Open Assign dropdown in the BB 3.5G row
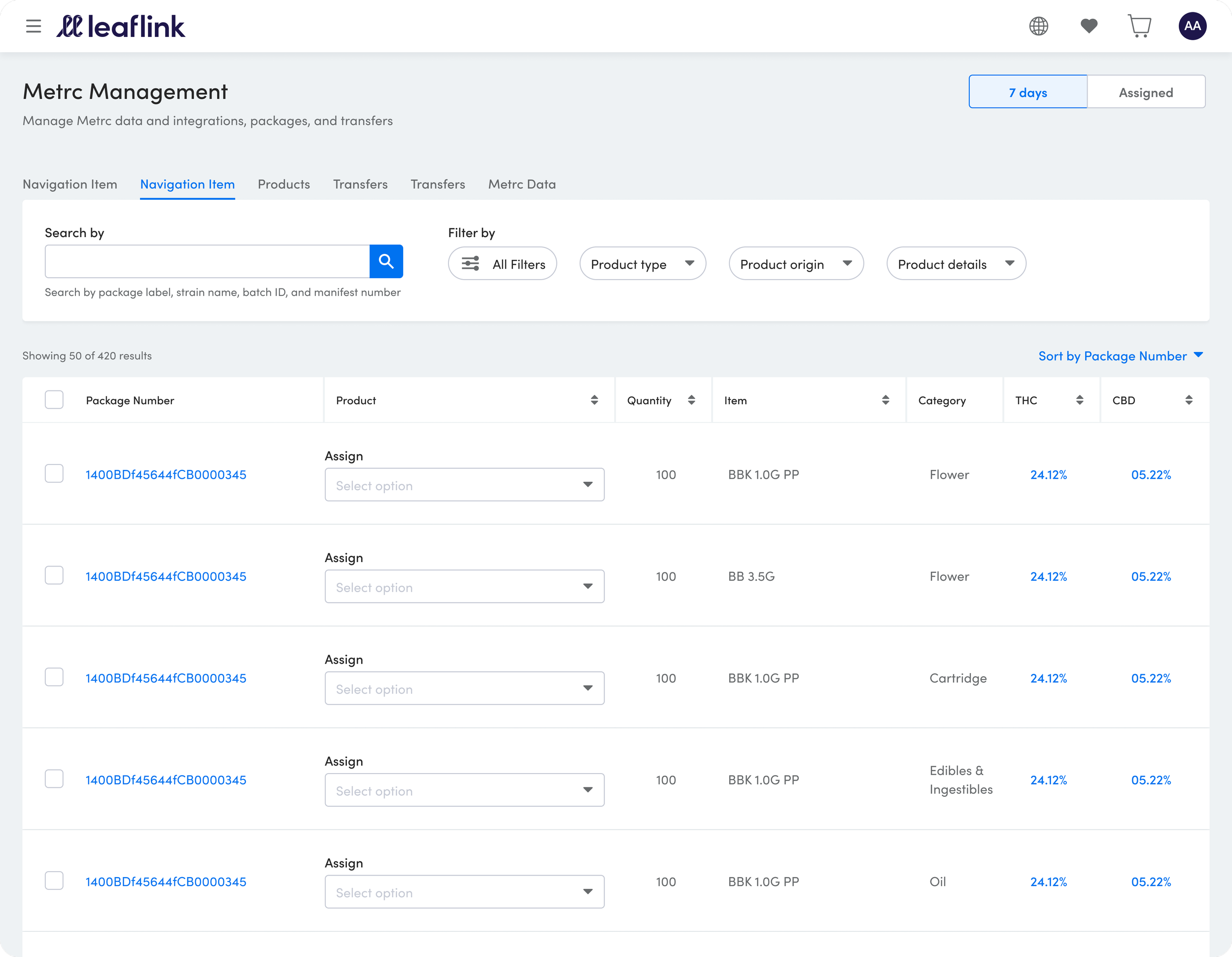The width and height of the screenshot is (1232, 957). (x=464, y=586)
